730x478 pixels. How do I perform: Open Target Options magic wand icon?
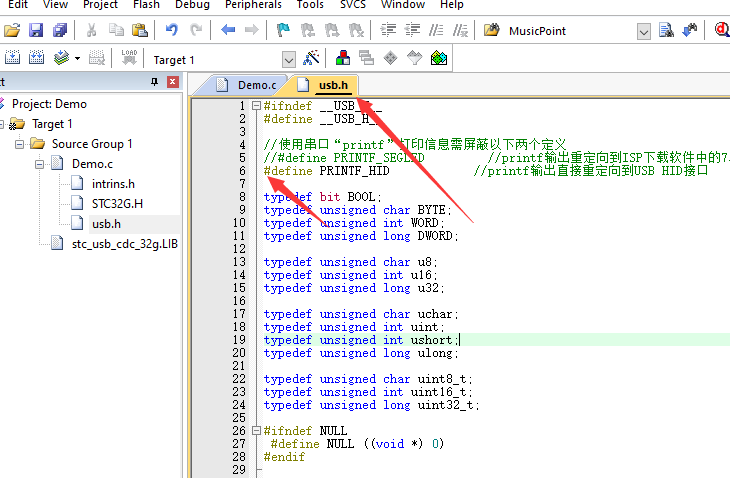312,59
